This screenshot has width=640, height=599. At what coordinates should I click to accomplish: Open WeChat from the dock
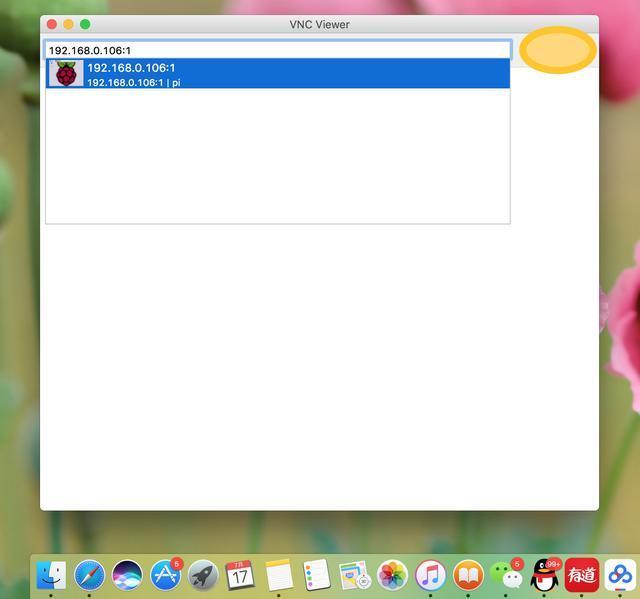pyautogui.click(x=506, y=575)
